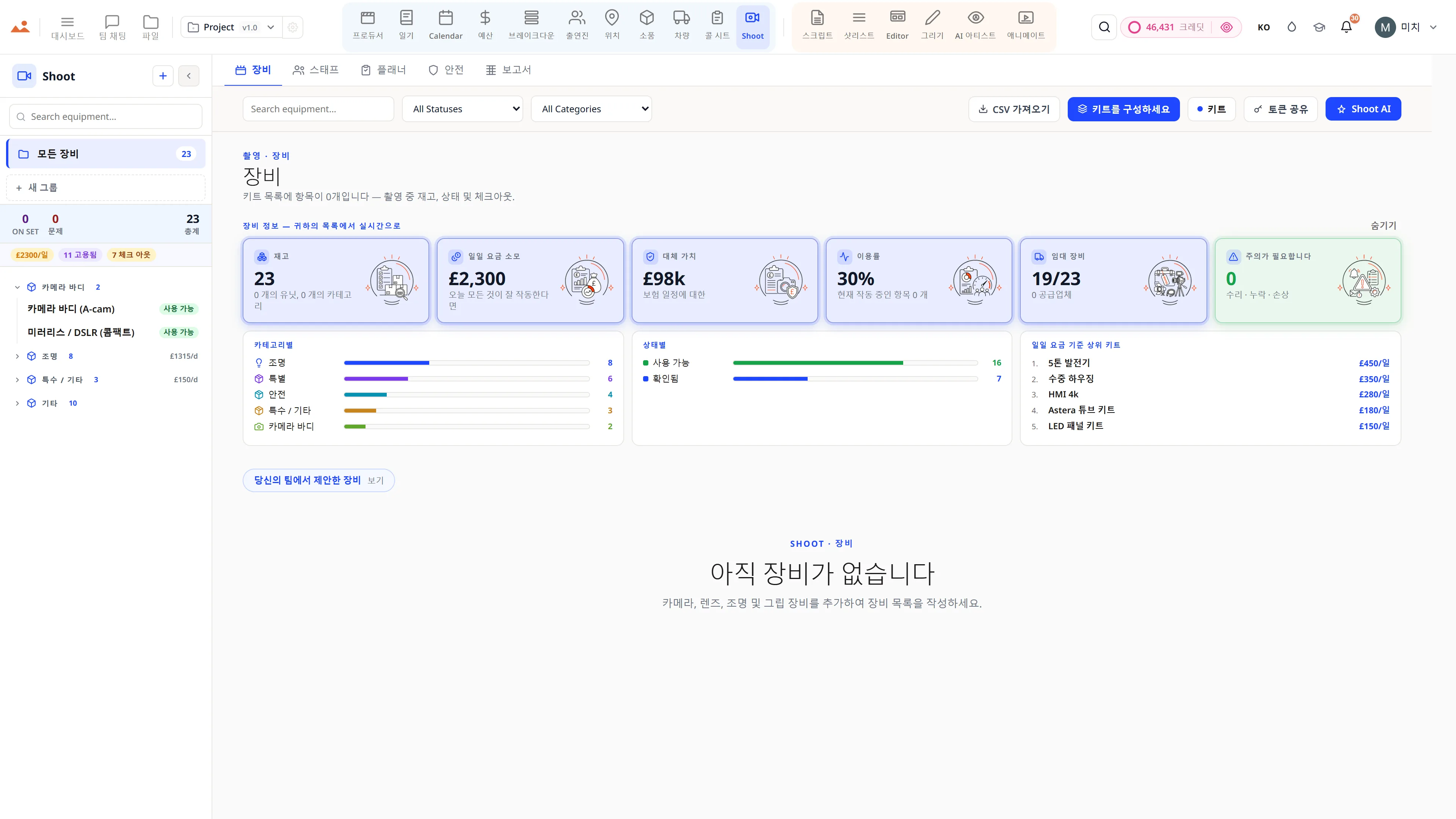This screenshot has width=1456, height=819.
Task: Expand the 기타 group with 10 items
Action: pos(17,403)
